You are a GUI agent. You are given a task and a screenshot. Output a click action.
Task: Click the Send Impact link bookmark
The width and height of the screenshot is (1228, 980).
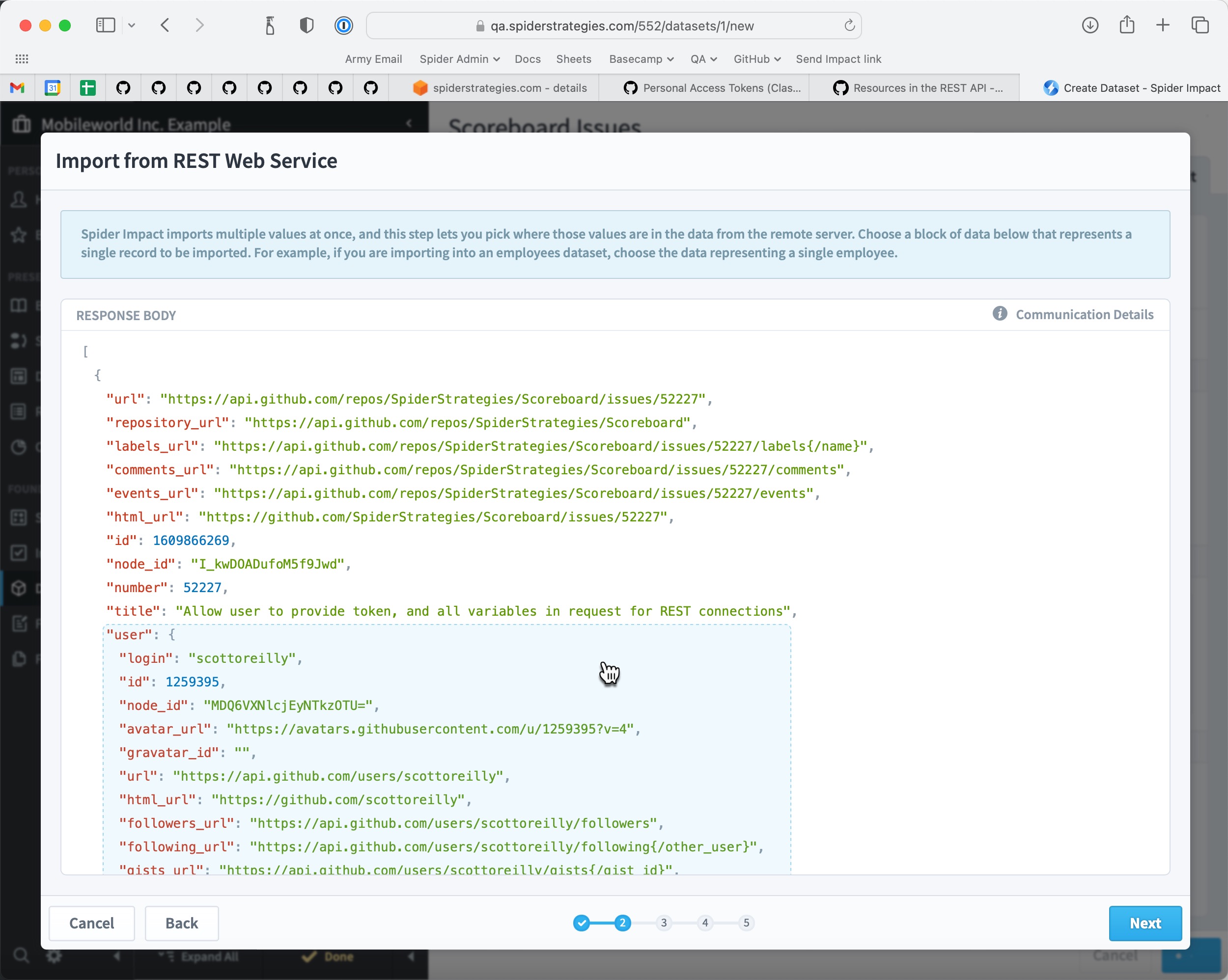click(x=838, y=59)
